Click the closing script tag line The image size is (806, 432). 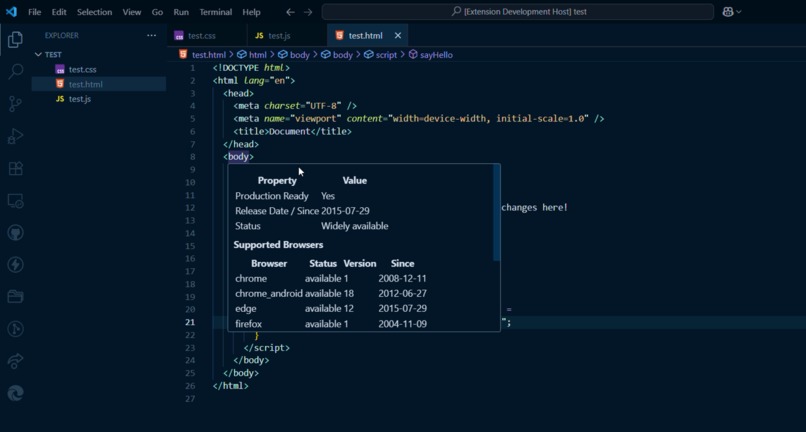267,348
